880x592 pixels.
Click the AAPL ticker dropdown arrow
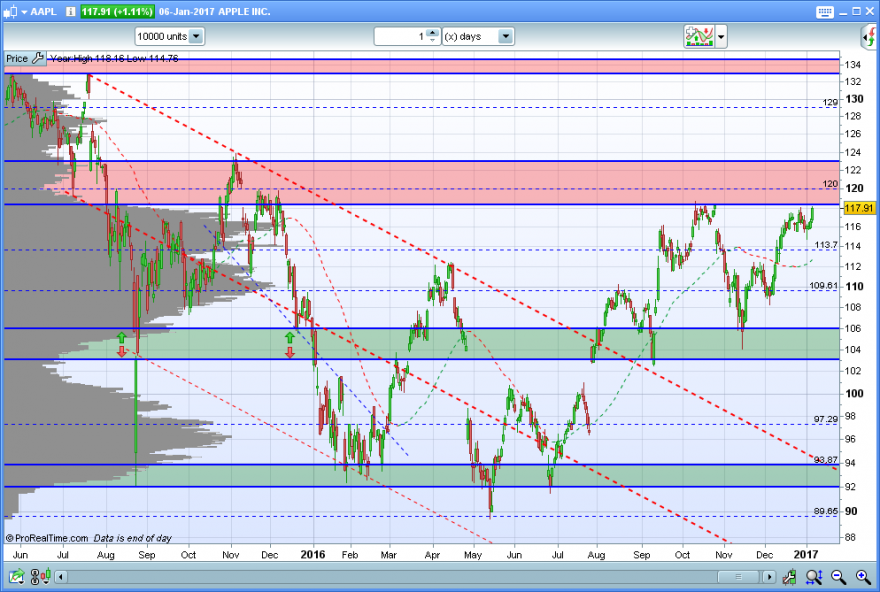[24, 12]
